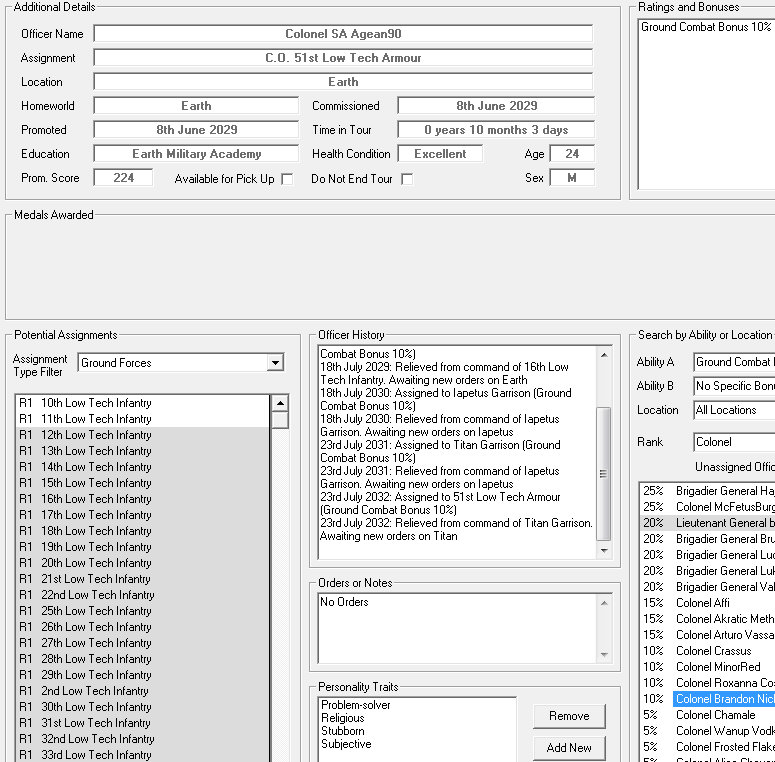Select Colonel Arturo Vassa officer row

point(708,635)
